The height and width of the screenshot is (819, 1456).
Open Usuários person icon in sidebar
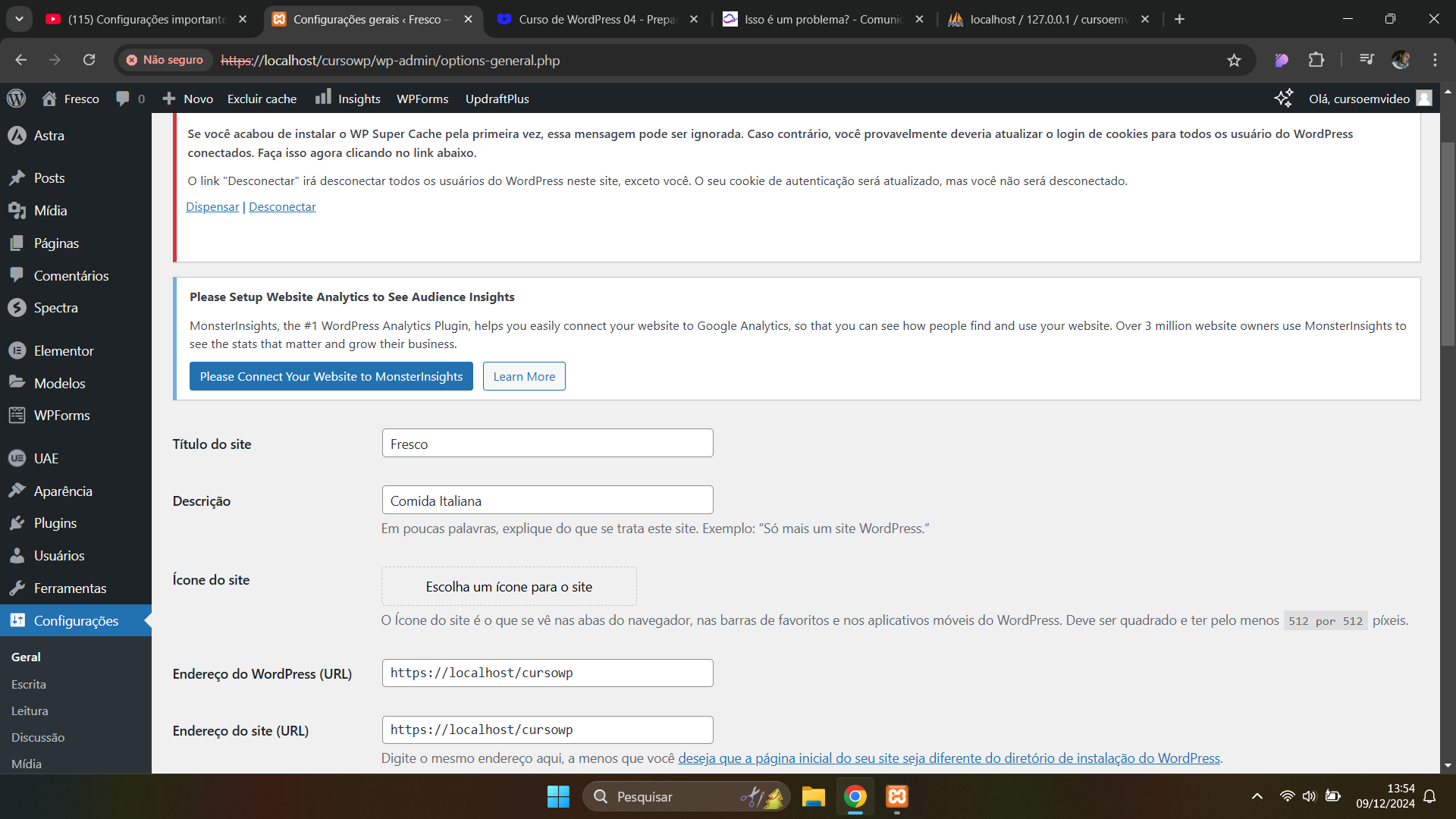click(17, 556)
